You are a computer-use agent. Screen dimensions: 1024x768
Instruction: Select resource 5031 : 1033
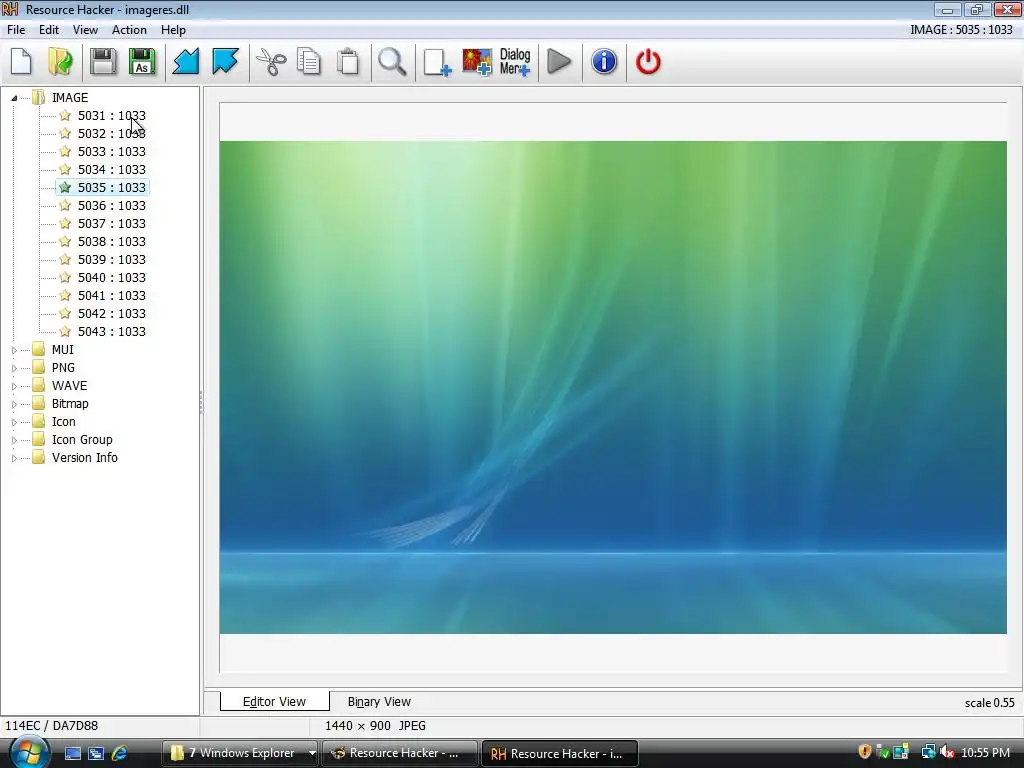(112, 116)
